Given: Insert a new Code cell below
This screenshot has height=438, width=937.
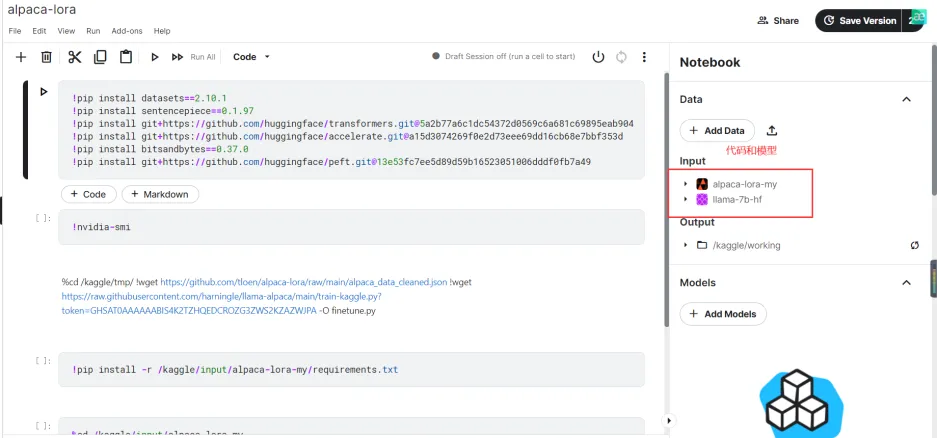Looking at the screenshot, I should (x=88, y=194).
